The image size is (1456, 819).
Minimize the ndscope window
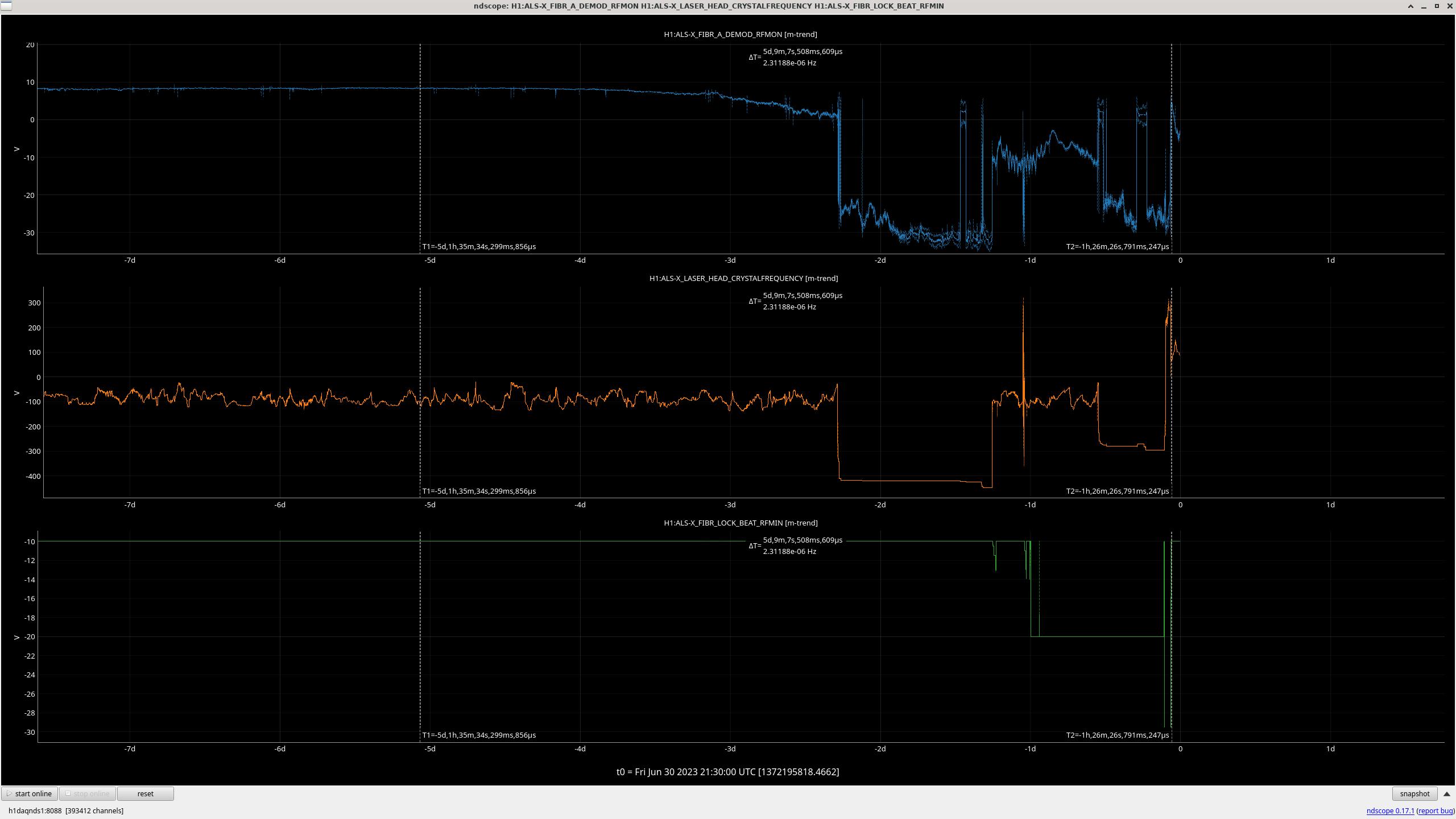(1424, 6)
